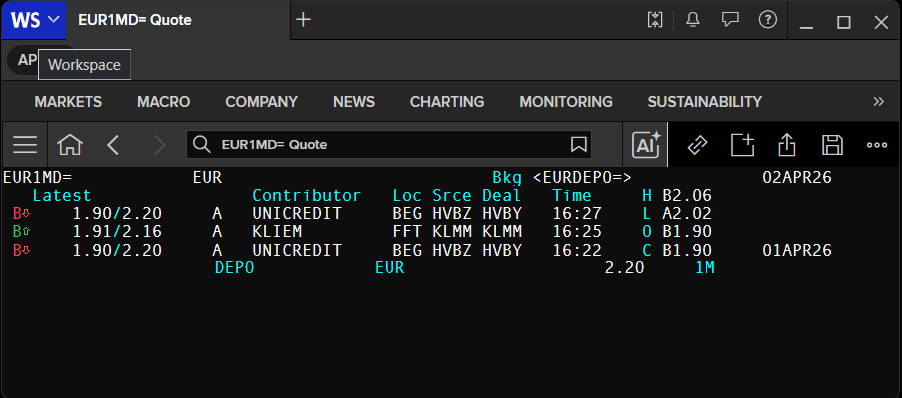Add a new tab with the plus button

[303, 20]
